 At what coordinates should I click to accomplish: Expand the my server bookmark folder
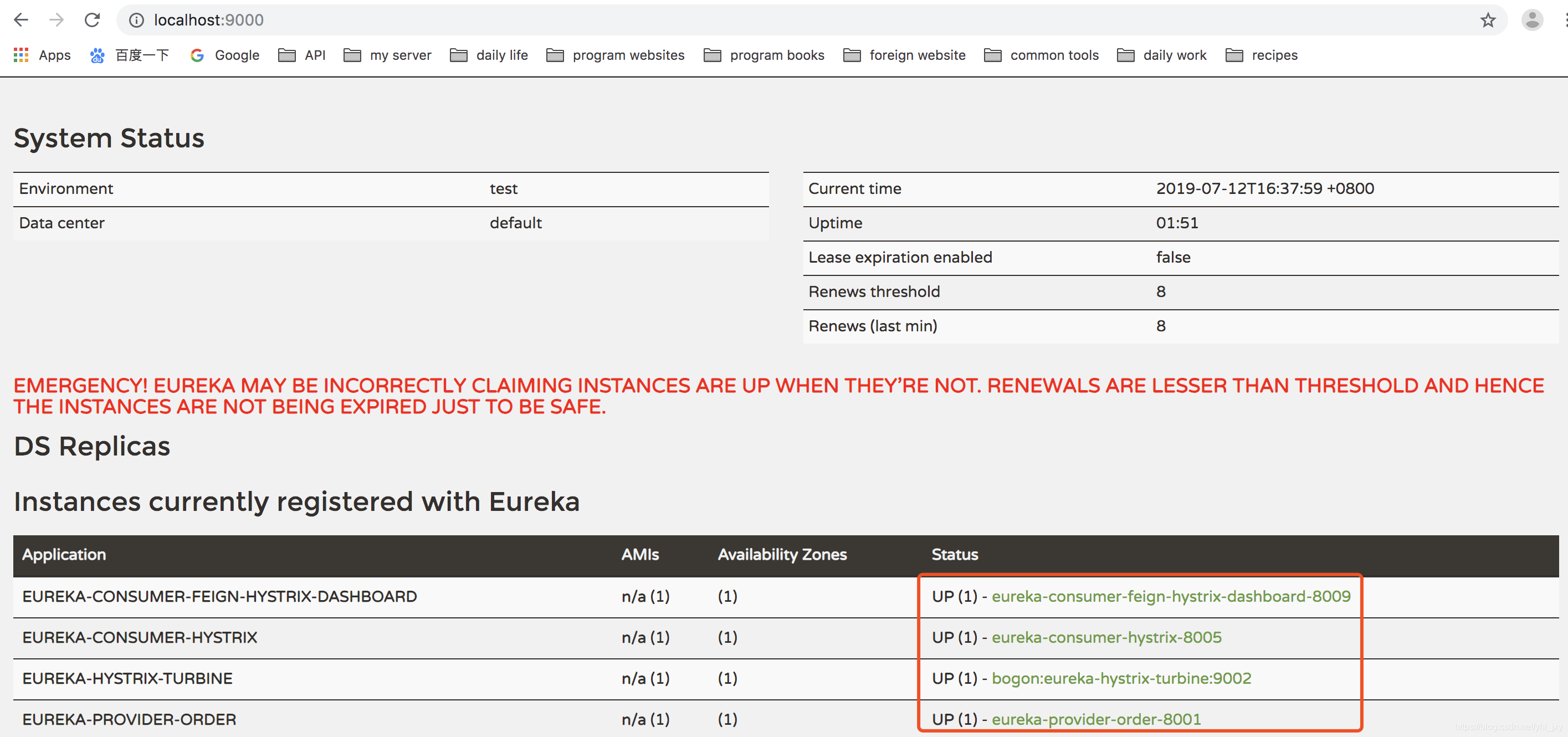(388, 55)
